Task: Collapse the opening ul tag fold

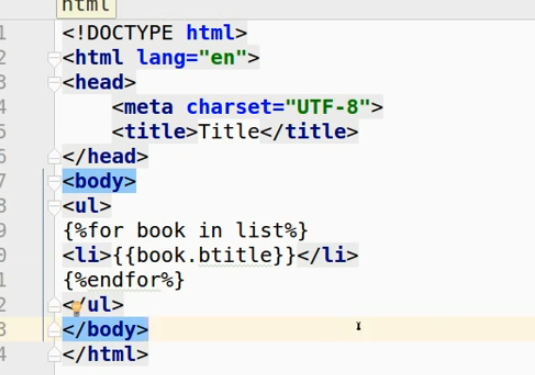Action: [x=54, y=207]
